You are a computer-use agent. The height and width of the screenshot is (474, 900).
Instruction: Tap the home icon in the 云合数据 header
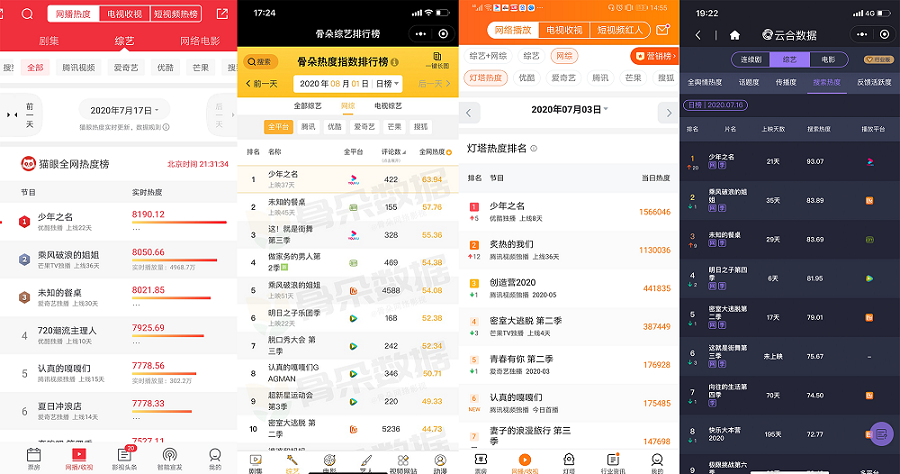[735, 36]
